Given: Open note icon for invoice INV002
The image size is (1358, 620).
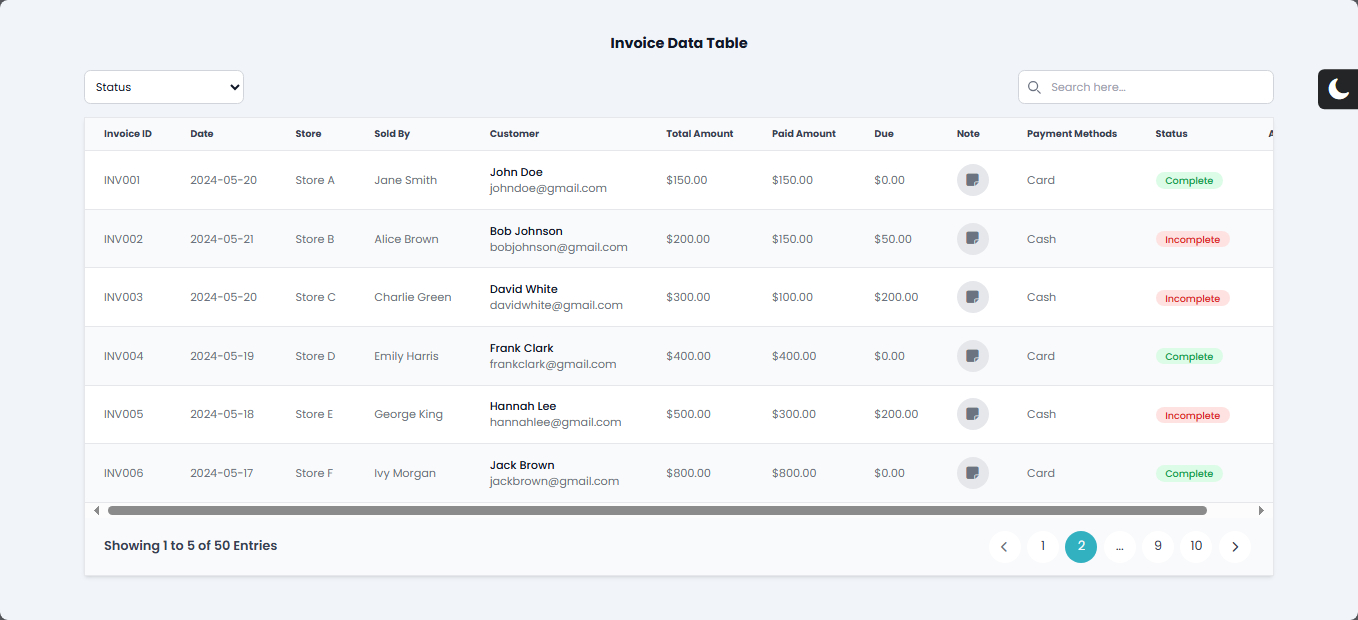Looking at the screenshot, I should (x=972, y=239).
